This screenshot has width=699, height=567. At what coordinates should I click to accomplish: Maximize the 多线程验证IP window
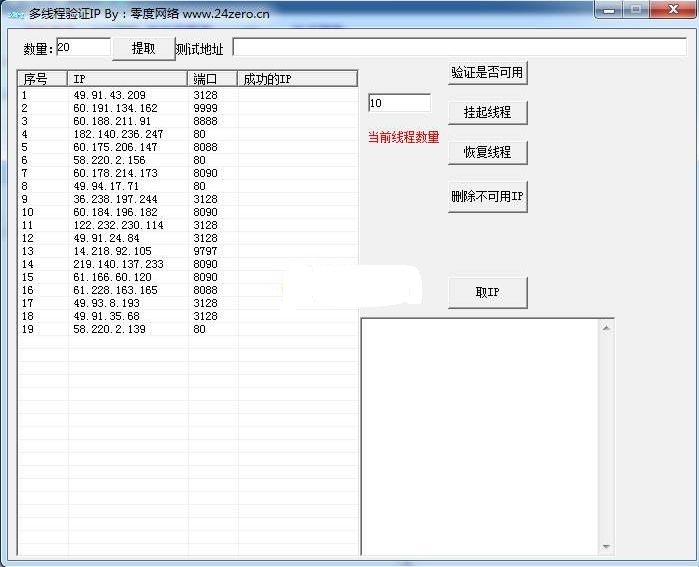click(x=636, y=10)
